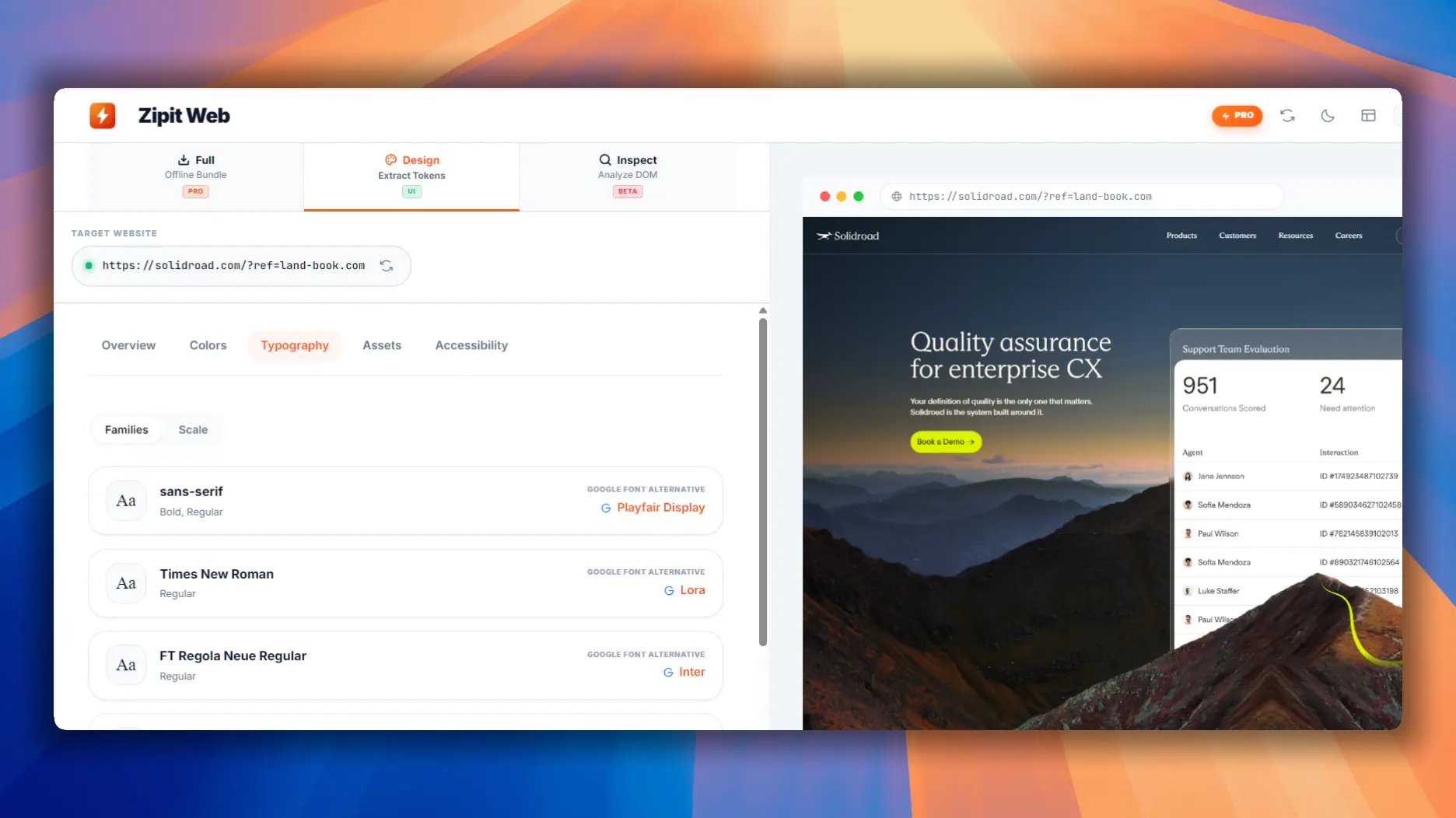This screenshot has height=818, width=1456.
Task: Click the Paul Wilson avatar in row ID #762145839102013
Action: [1188, 533]
